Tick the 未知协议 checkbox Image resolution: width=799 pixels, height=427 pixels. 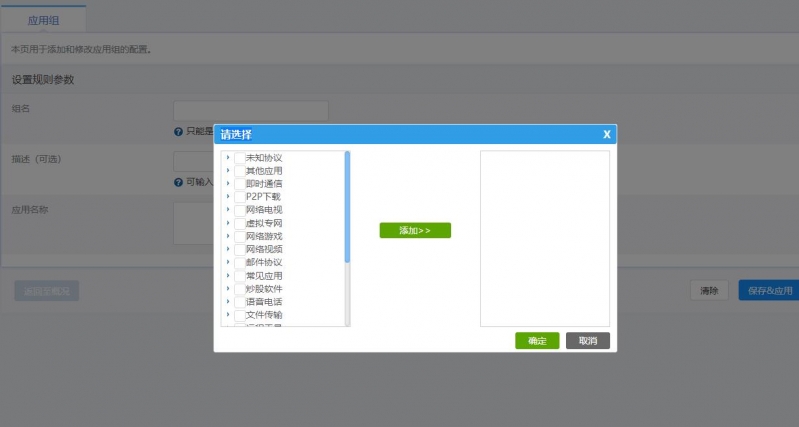(x=239, y=158)
